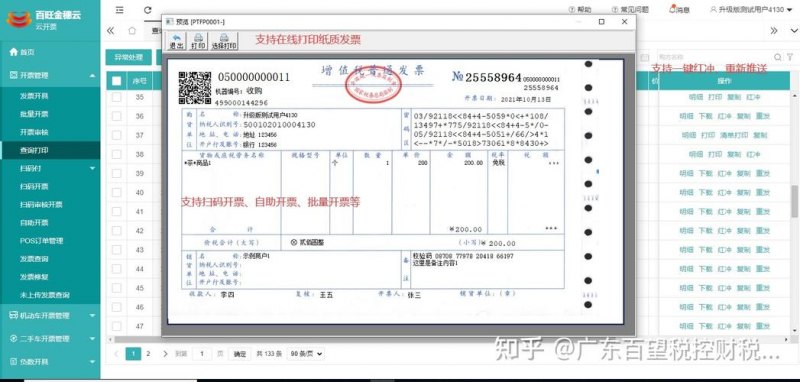Click the 操作 column header
Image resolution: width=800 pixels, height=382 pixels.
pyautogui.click(x=724, y=81)
